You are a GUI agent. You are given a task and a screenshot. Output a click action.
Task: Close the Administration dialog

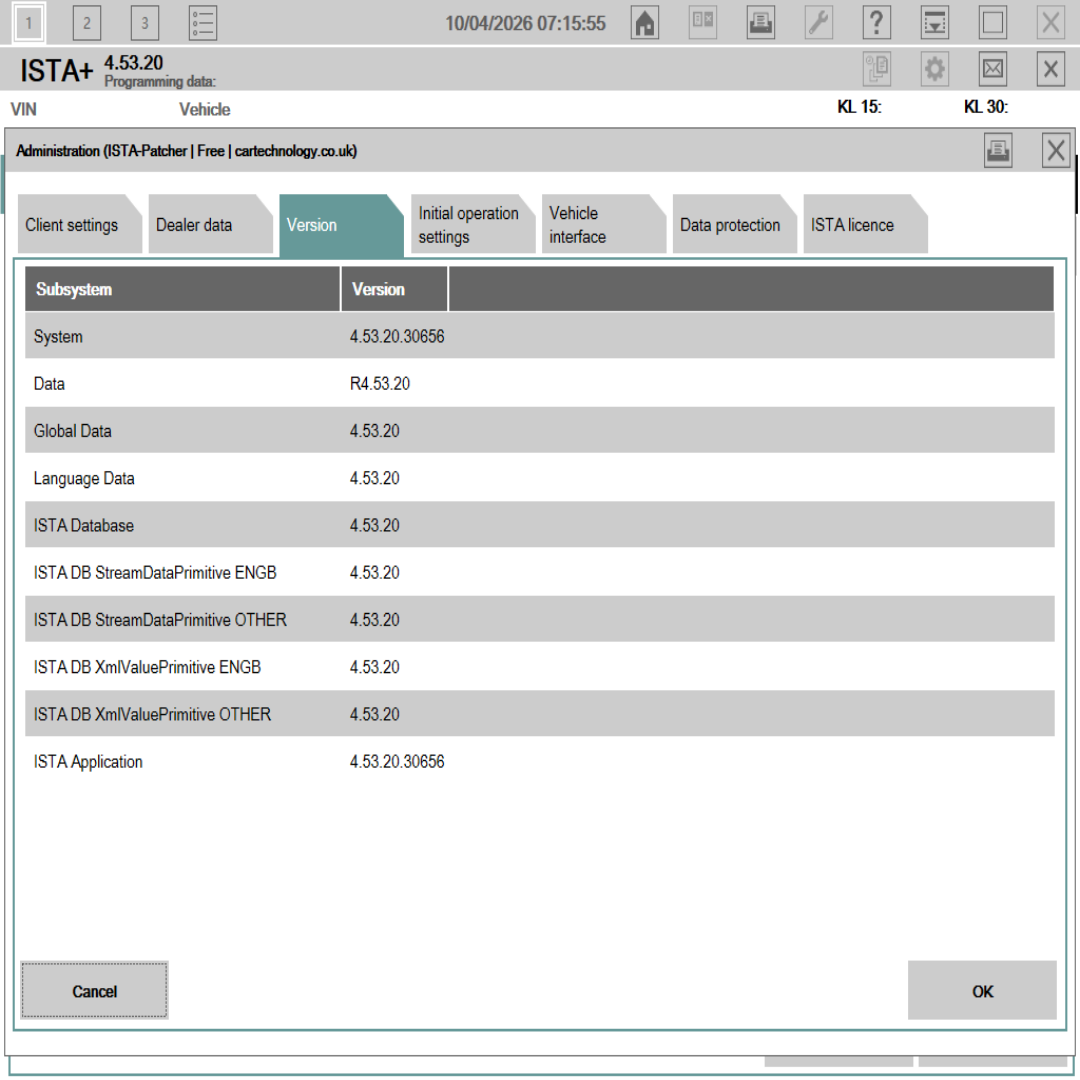click(1056, 150)
